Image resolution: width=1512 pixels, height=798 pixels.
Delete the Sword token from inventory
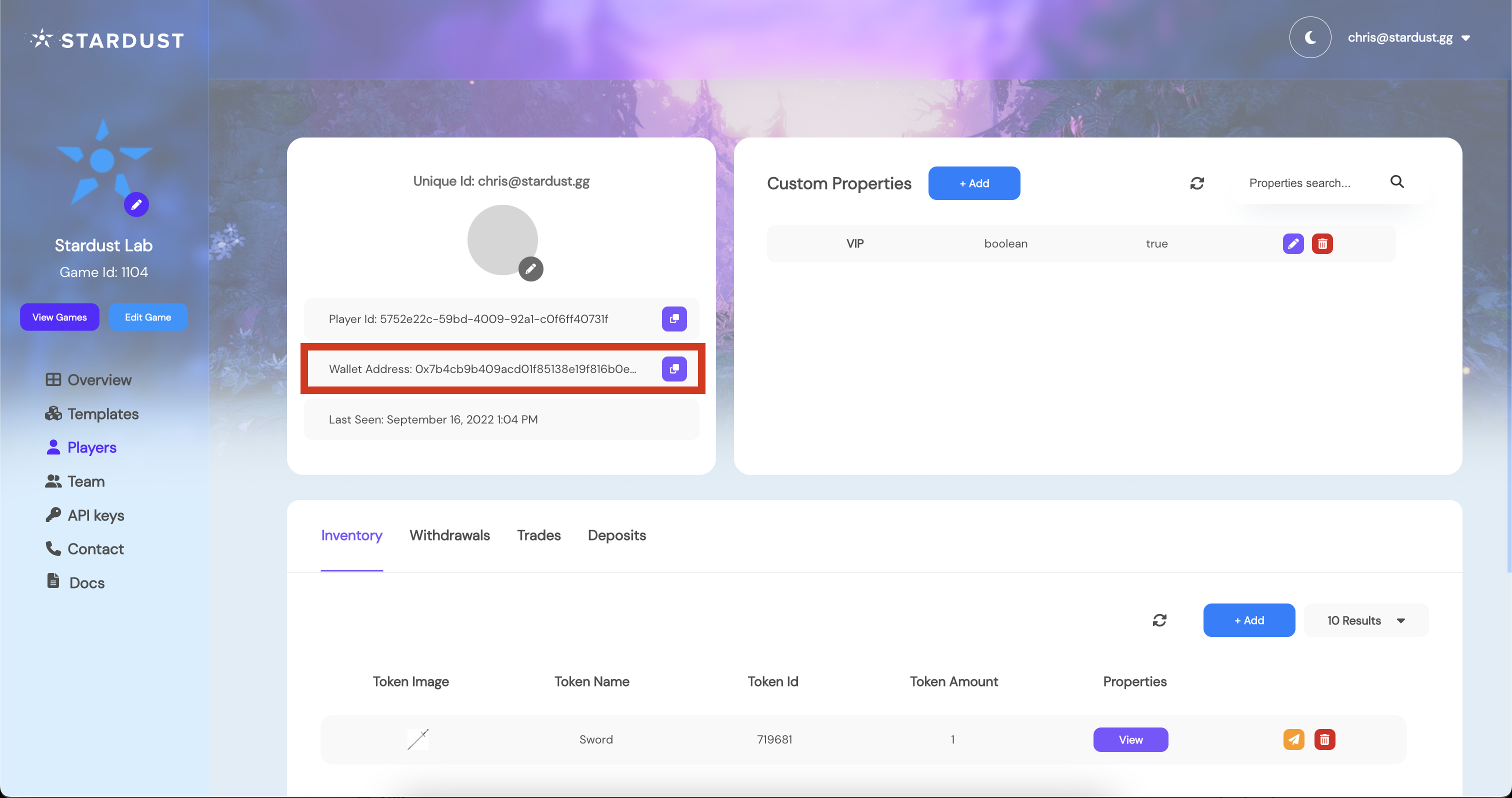click(1325, 739)
